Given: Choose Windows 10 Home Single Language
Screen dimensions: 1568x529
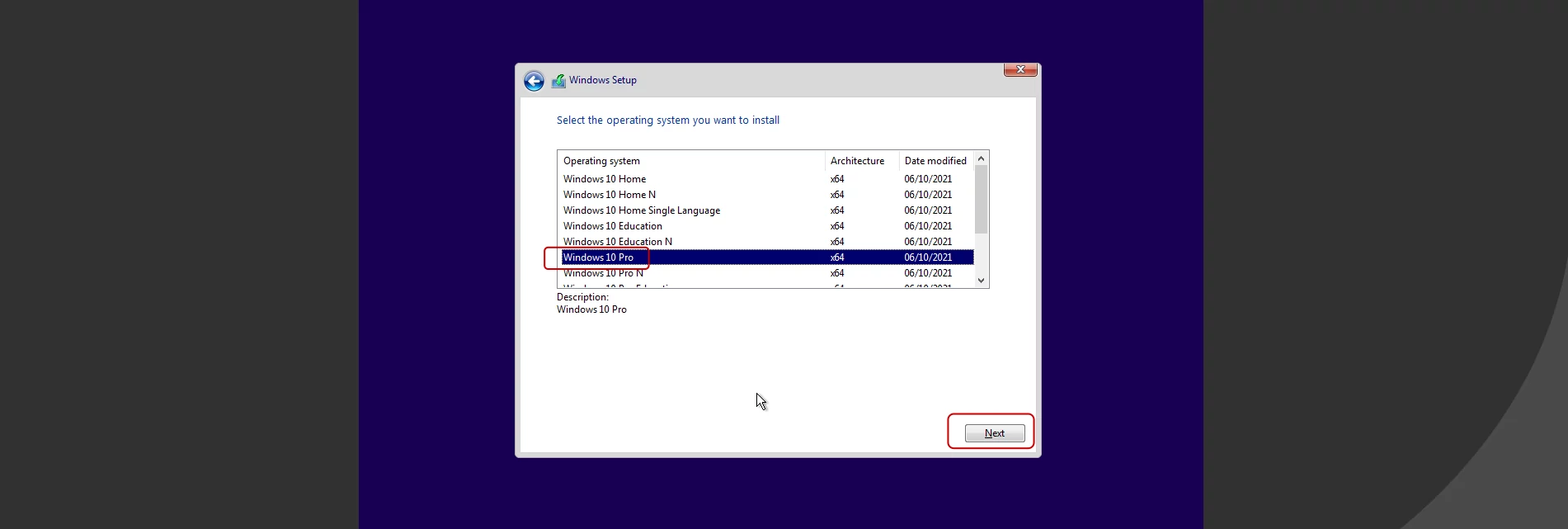Looking at the screenshot, I should click(765, 210).
